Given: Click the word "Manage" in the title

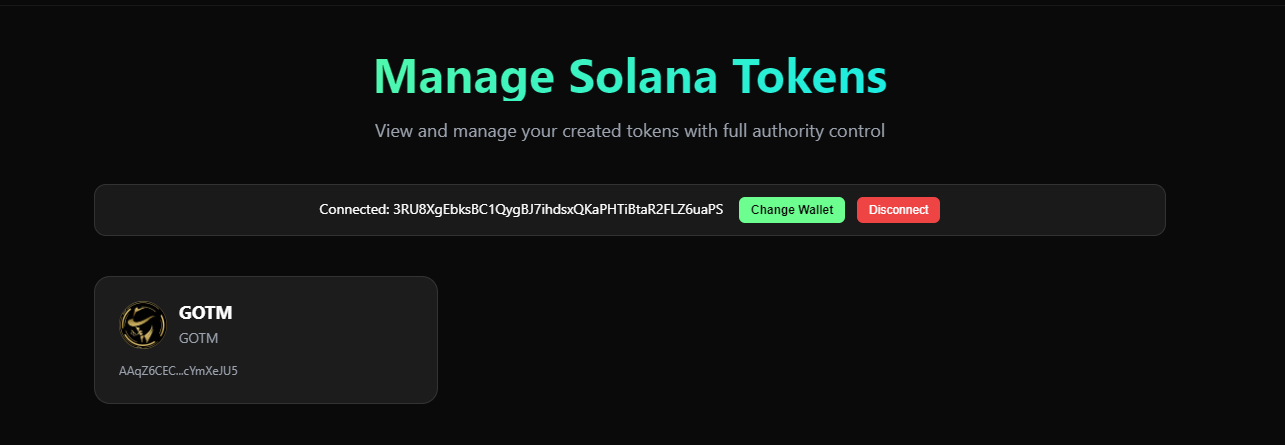Looking at the screenshot, I should pyautogui.click(x=463, y=76).
